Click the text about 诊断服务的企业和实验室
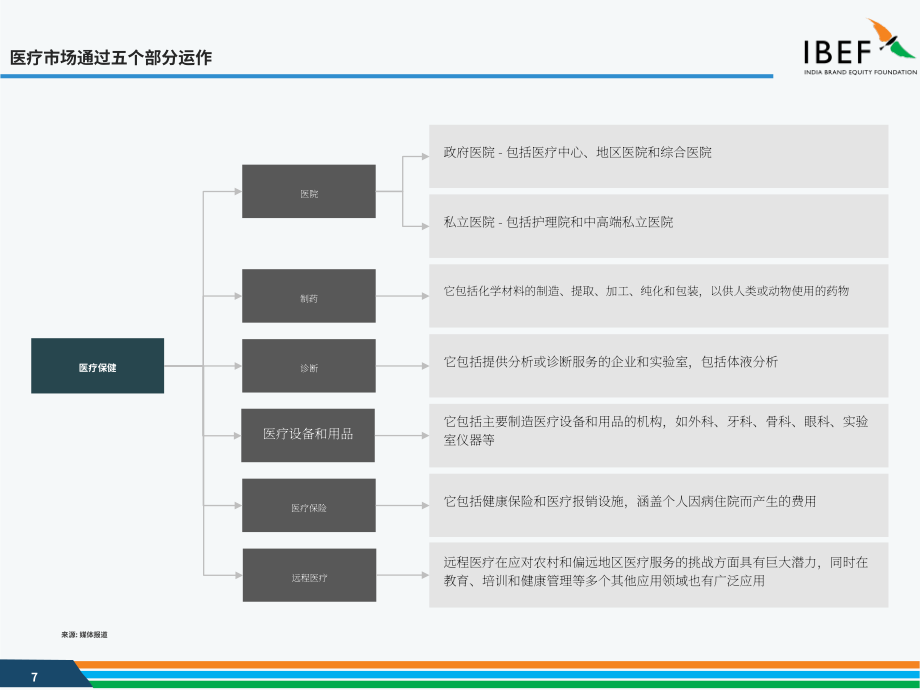Screen dimensions: 920x690 click(610, 362)
